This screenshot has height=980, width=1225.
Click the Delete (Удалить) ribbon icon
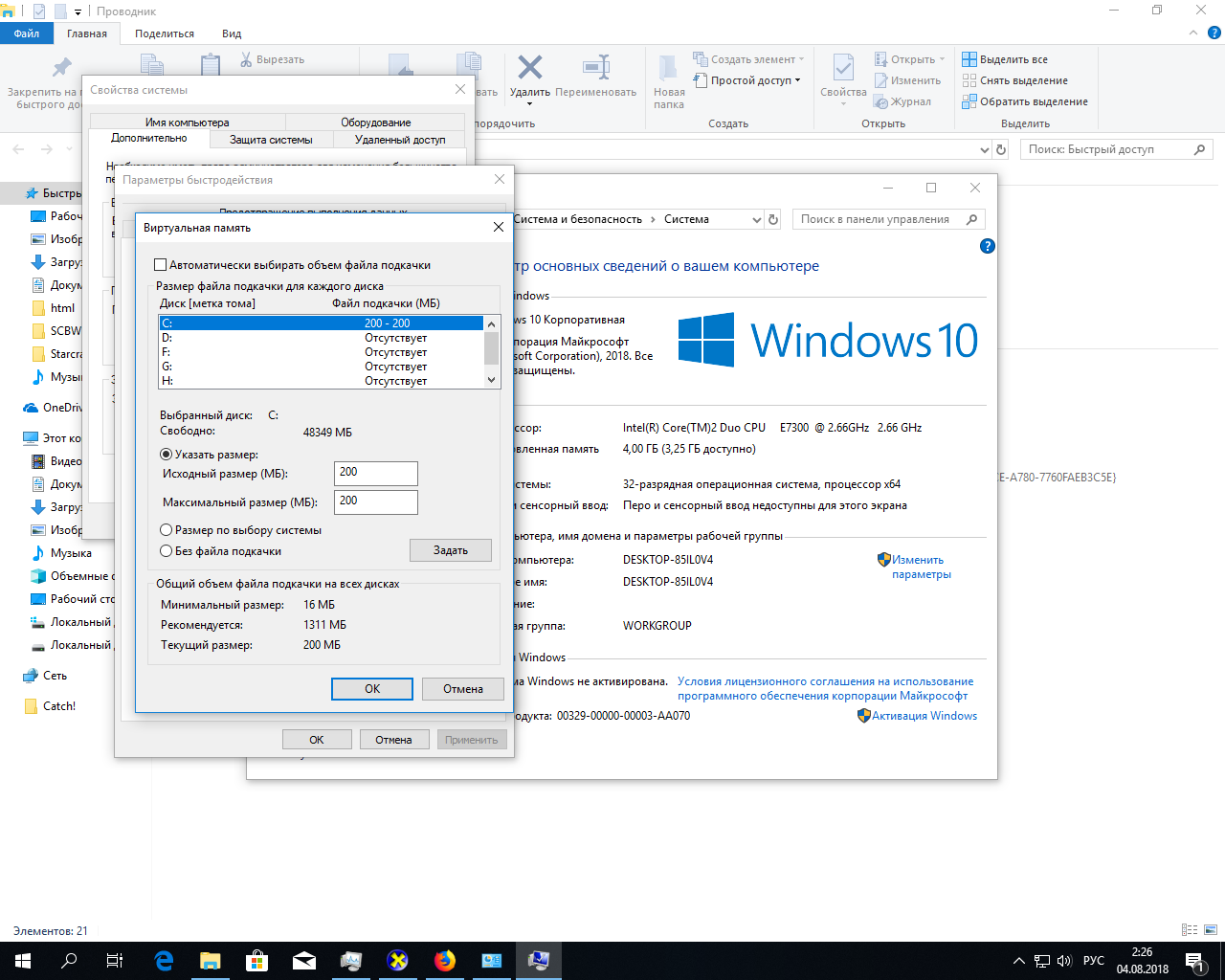click(x=529, y=67)
